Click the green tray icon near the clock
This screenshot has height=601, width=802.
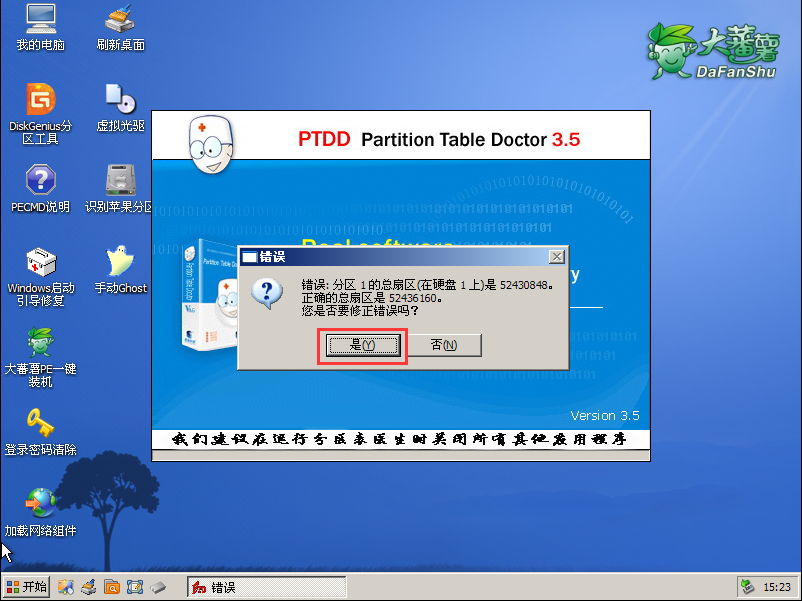(x=746, y=587)
